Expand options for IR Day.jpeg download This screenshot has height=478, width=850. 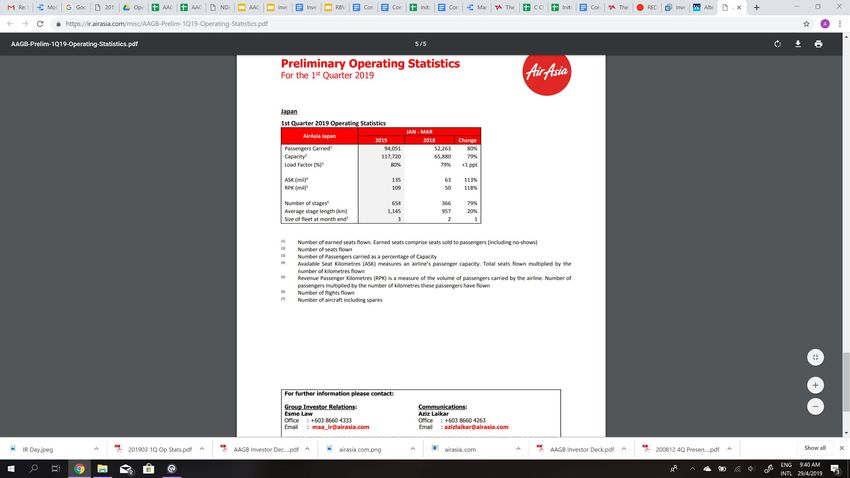(x=96, y=449)
